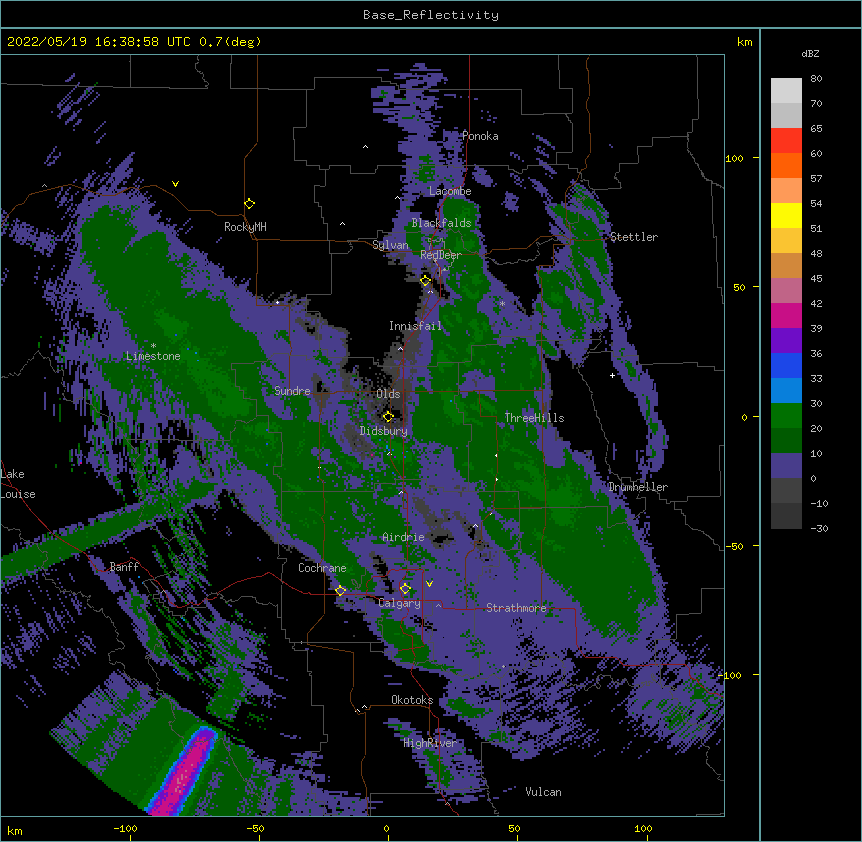Click the 2022/05/19 16:38:58 UTC timestamp
Screen dimensions: 862x842
pyautogui.click(x=99, y=42)
